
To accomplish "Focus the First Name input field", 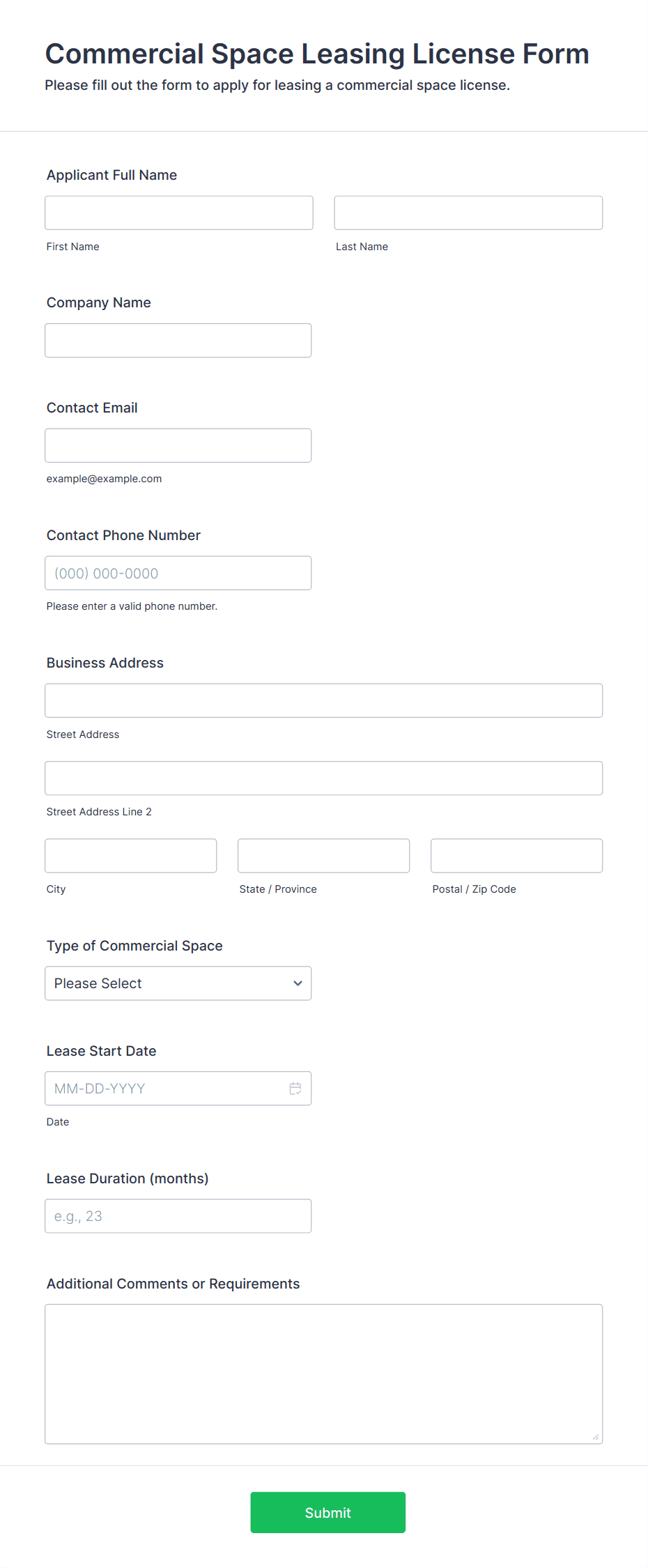I will [178, 213].
